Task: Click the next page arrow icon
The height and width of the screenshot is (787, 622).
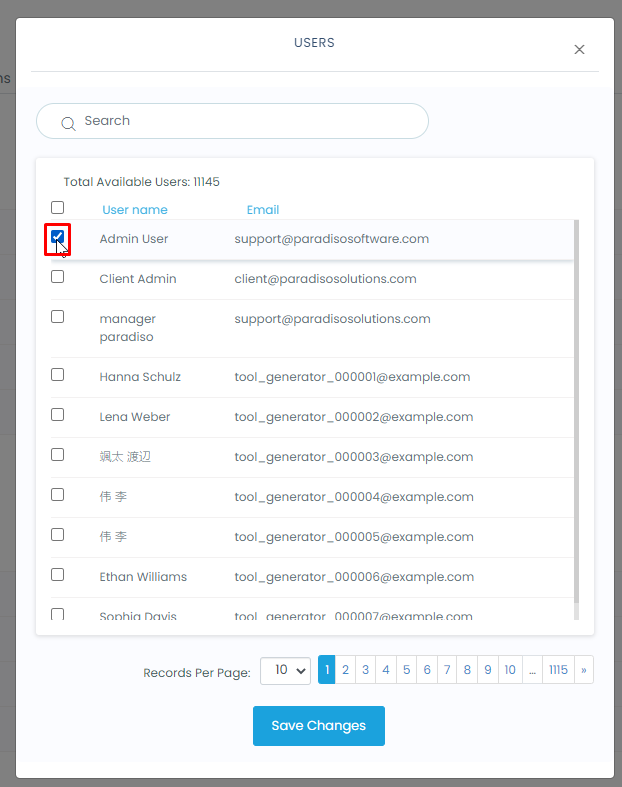Action: click(582, 670)
